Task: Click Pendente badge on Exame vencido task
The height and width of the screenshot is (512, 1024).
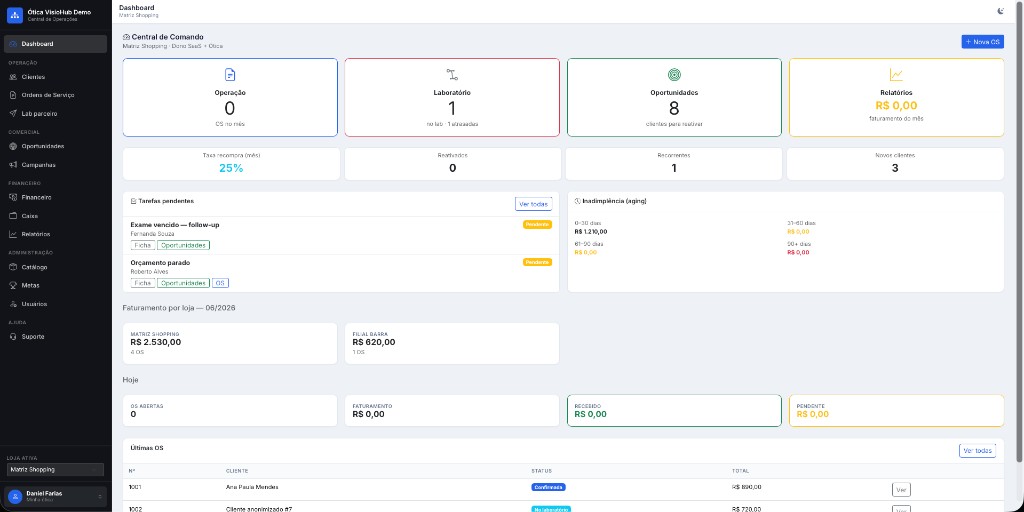Action: (x=537, y=225)
